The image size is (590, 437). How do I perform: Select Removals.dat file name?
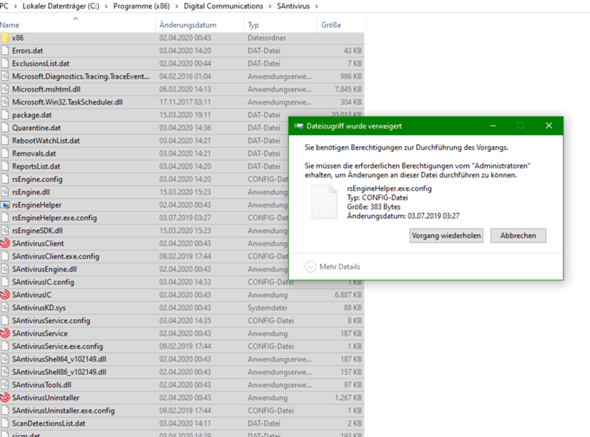click(34, 153)
